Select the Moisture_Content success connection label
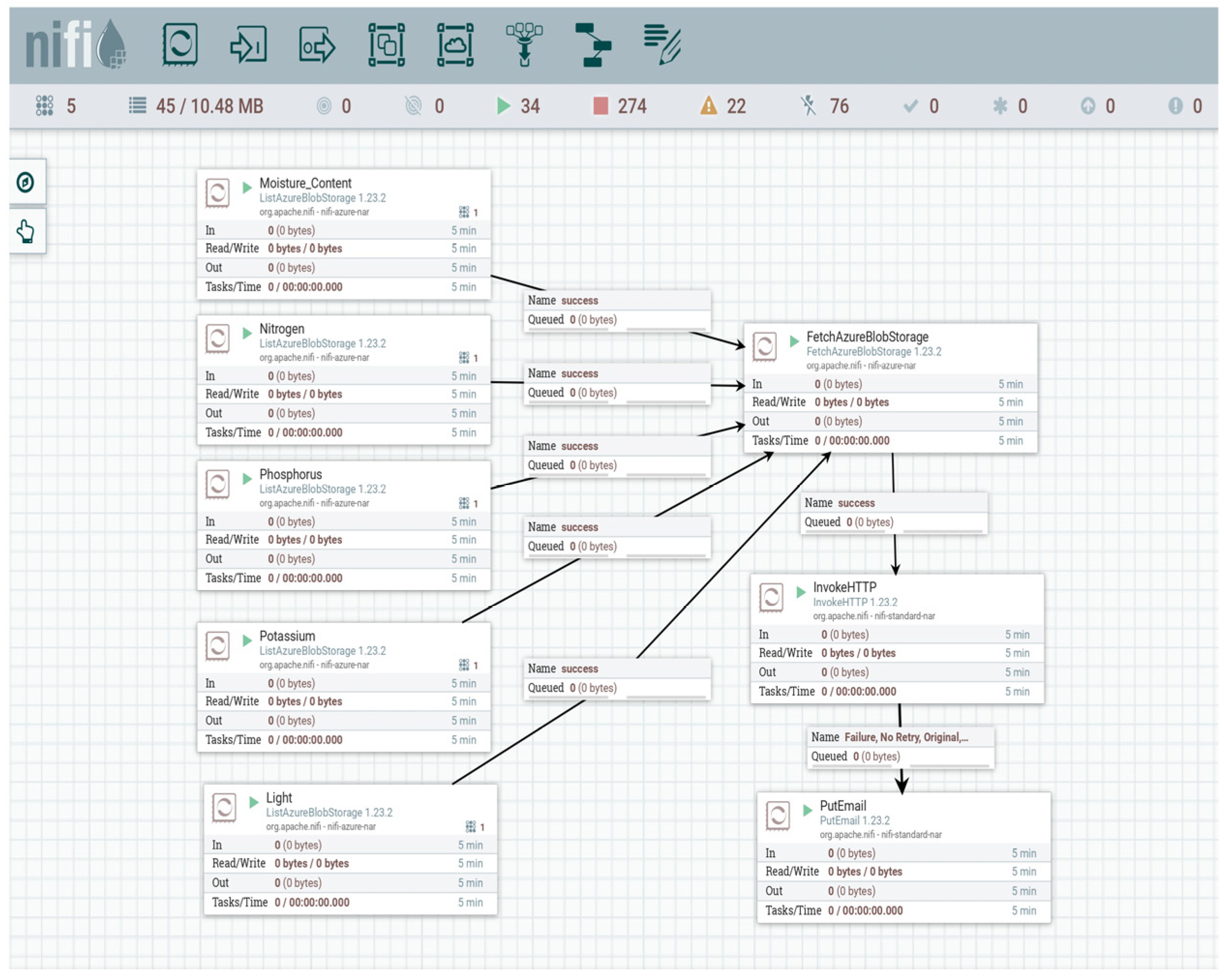The width and height of the screenshot is (1224, 980). click(617, 310)
